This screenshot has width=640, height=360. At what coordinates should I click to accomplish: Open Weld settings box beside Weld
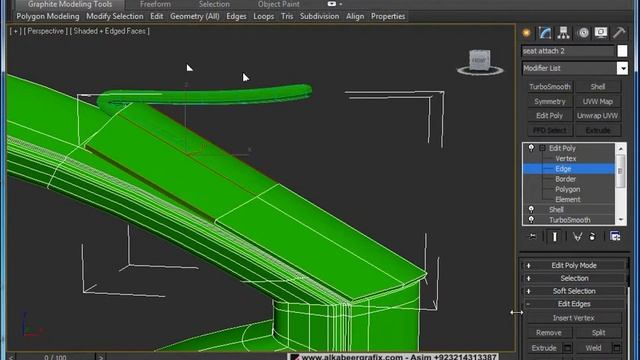(x=617, y=348)
